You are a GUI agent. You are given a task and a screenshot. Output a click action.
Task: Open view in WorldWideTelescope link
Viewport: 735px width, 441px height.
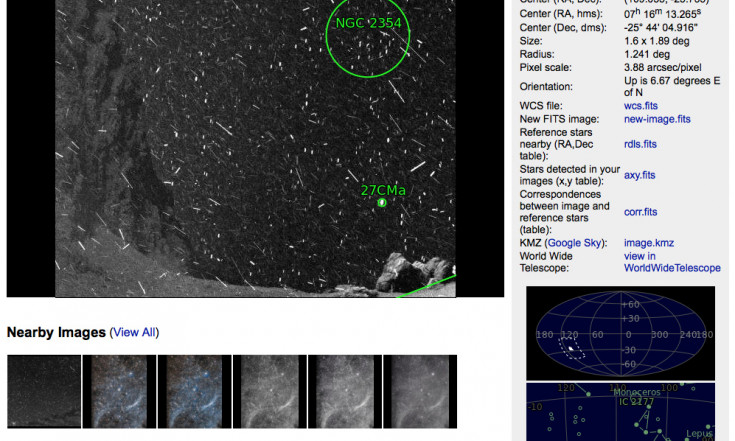pos(672,262)
